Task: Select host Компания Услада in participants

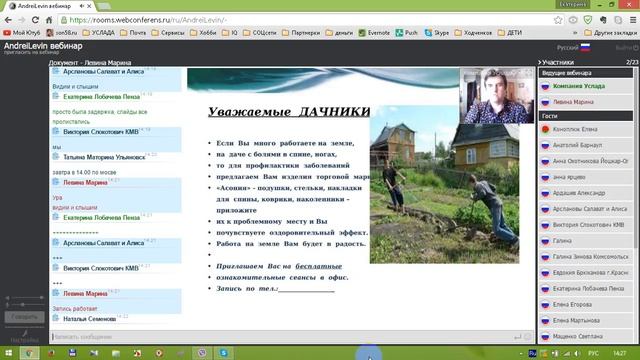Action: [x=585, y=86]
